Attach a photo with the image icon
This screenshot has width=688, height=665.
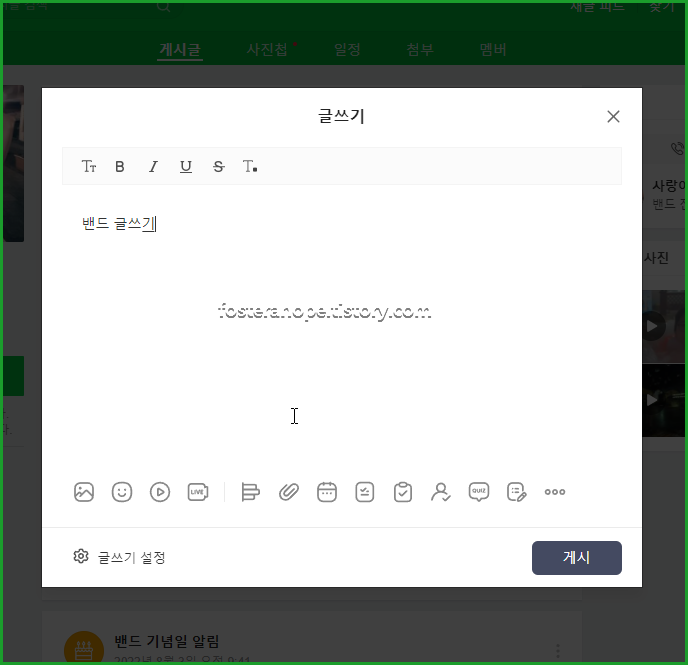pos(84,492)
